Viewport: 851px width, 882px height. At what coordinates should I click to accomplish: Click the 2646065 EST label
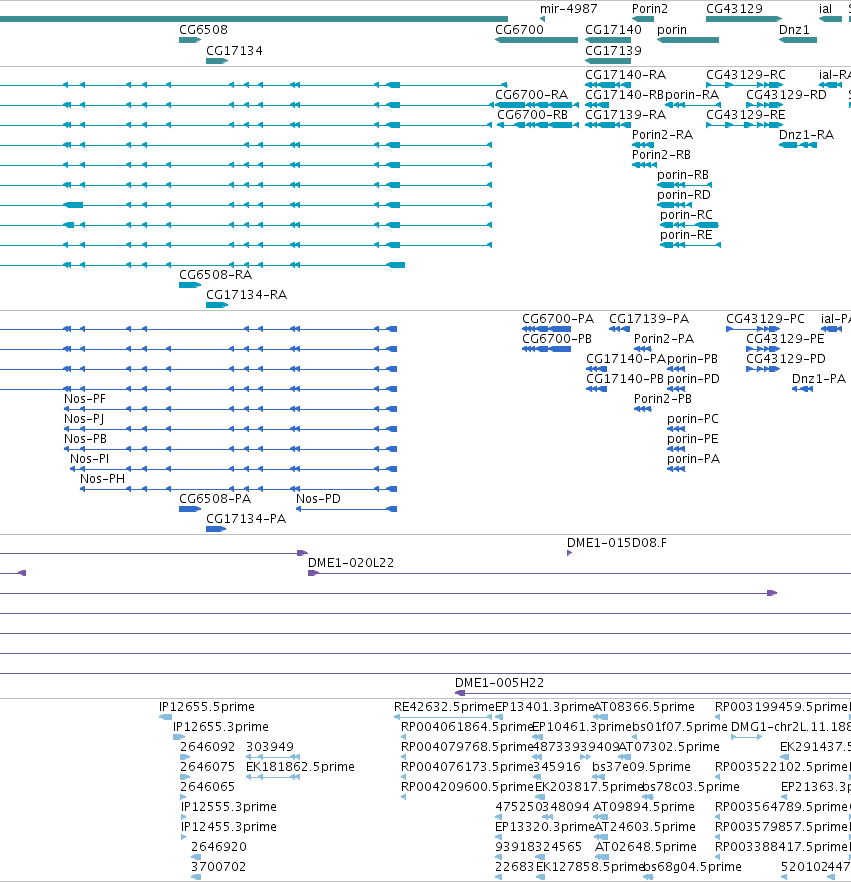pyautogui.click(x=208, y=787)
